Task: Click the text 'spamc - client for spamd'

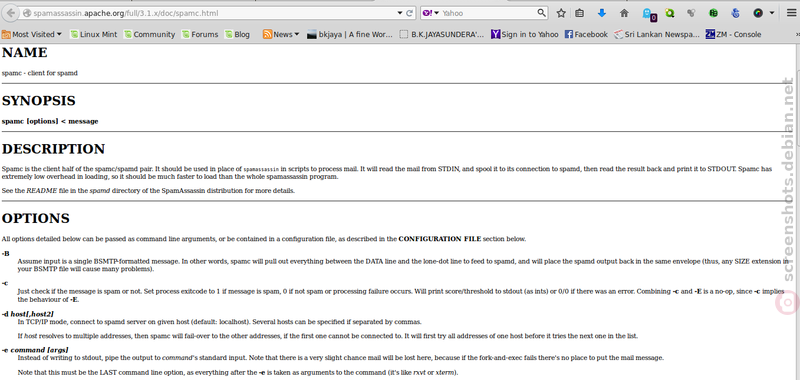Action: click(40, 73)
